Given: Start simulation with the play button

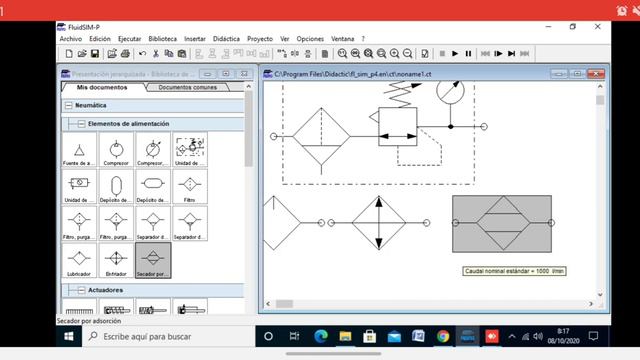Looking at the screenshot, I should (455, 53).
